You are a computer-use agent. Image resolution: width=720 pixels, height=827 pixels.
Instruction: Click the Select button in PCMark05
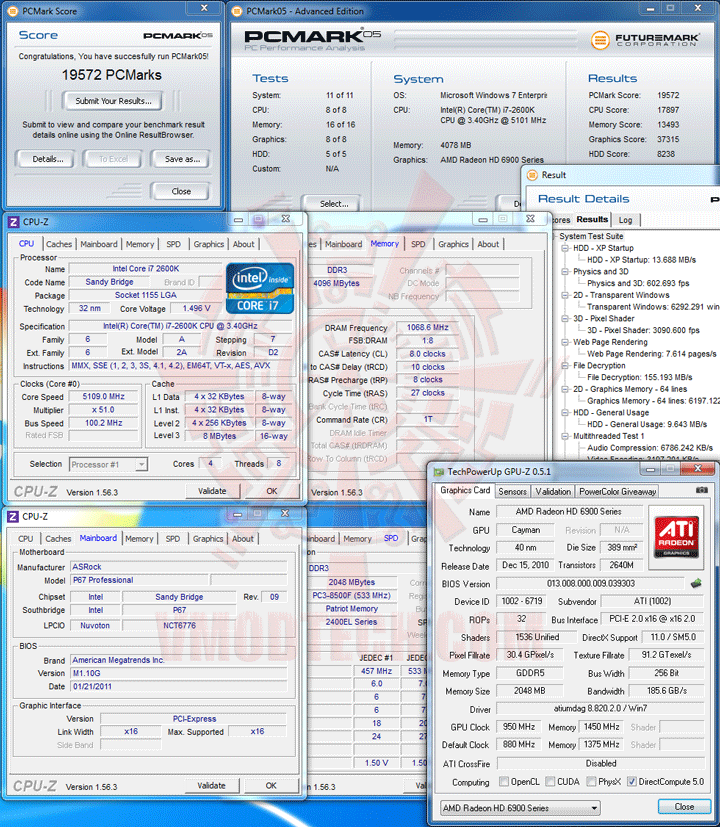[x=333, y=204]
